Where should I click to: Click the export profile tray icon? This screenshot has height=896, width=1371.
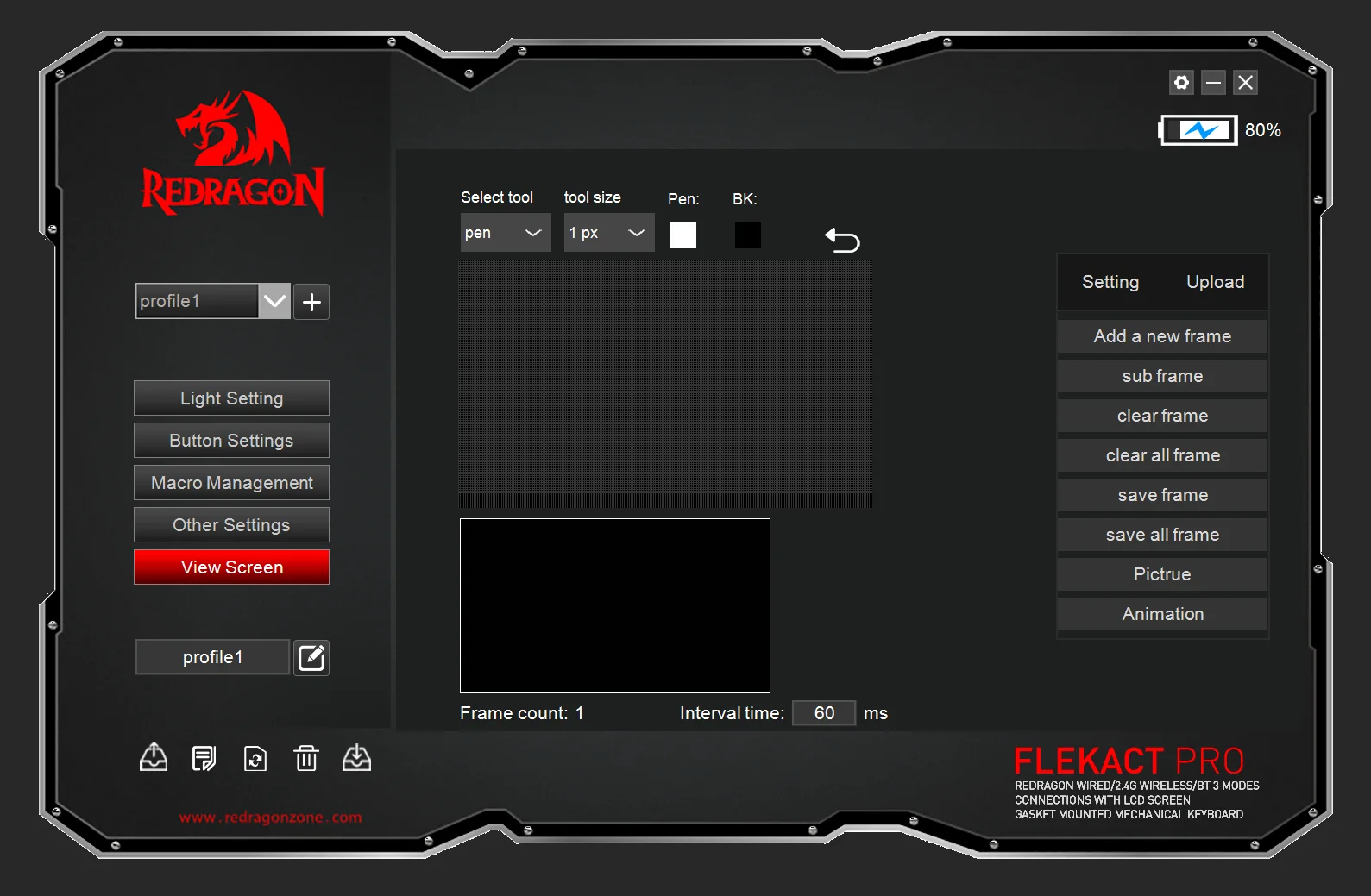click(x=154, y=758)
